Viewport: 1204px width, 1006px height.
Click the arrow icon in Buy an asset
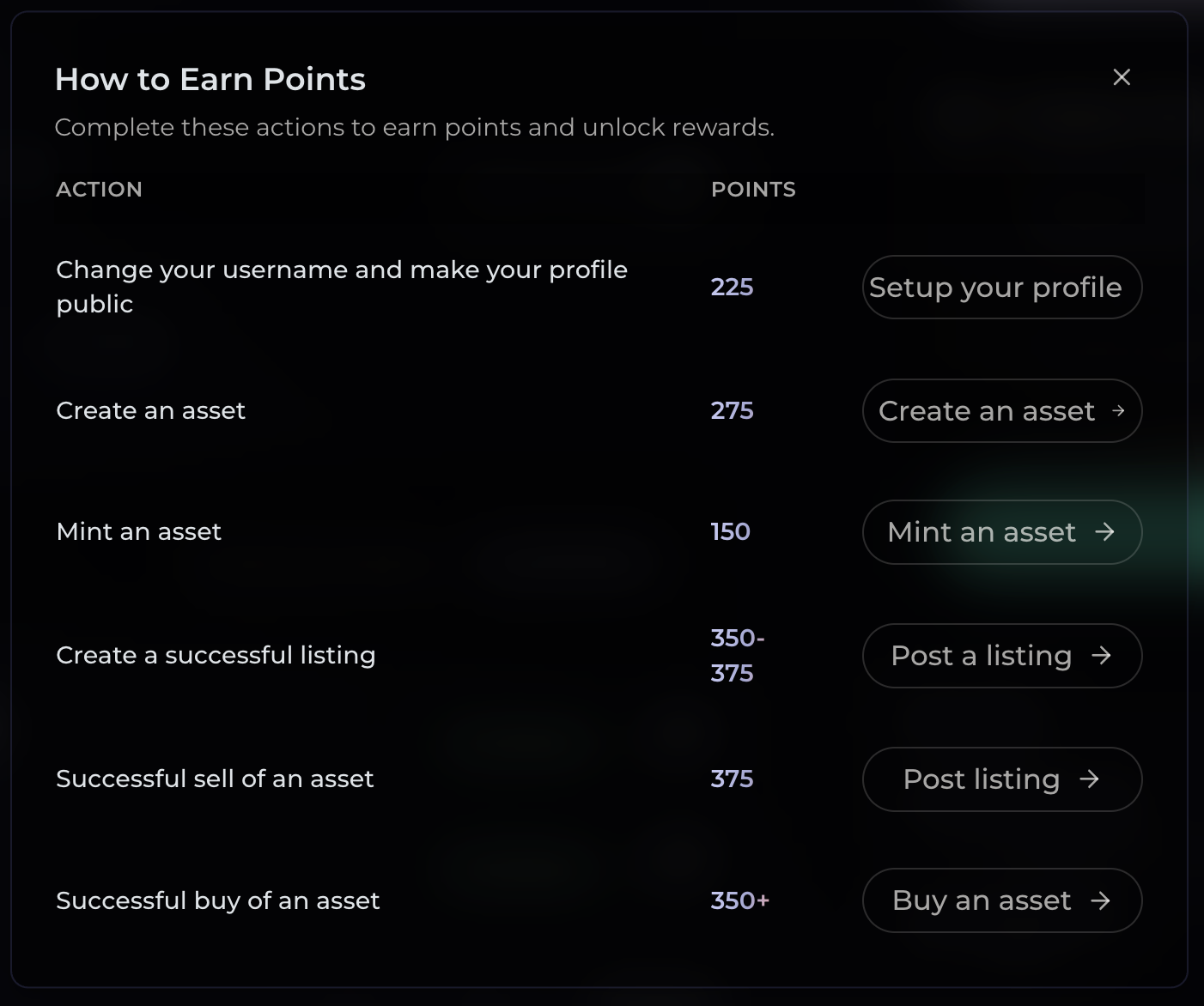pos(1100,900)
